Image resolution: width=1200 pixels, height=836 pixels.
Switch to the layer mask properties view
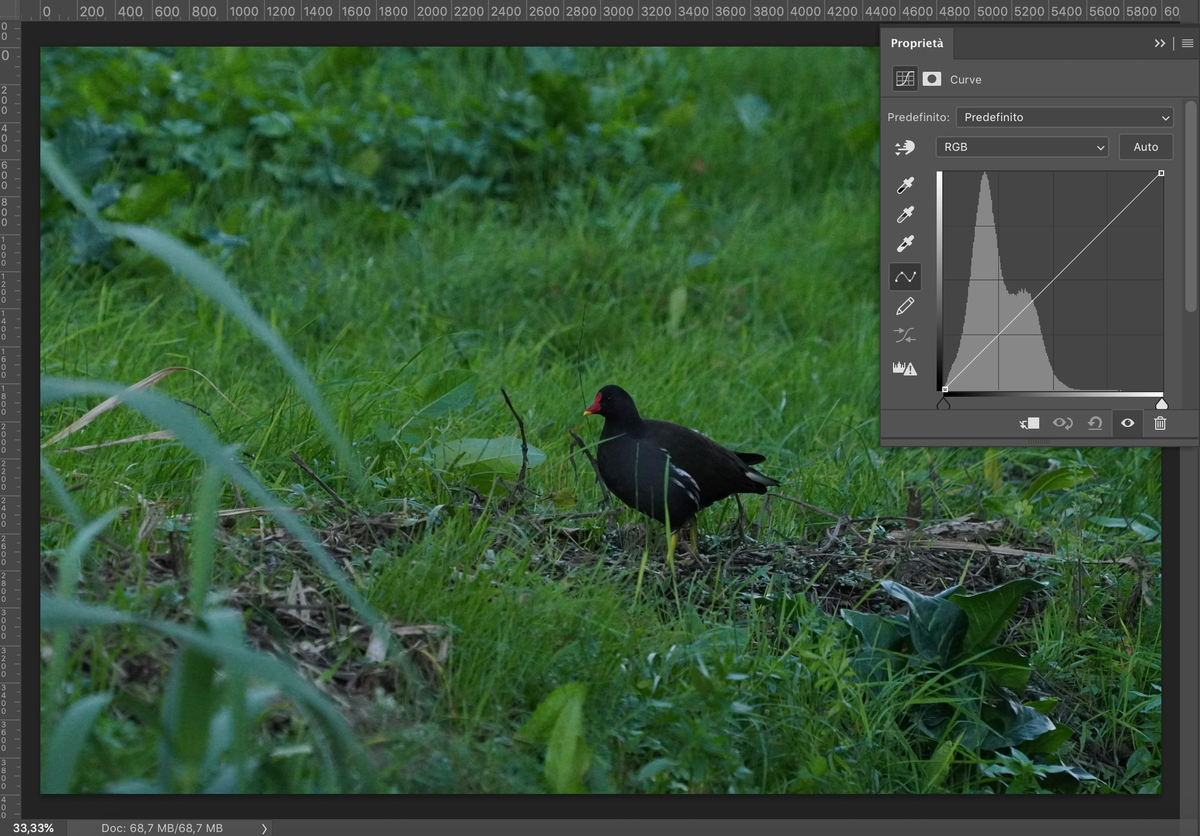tap(932, 79)
